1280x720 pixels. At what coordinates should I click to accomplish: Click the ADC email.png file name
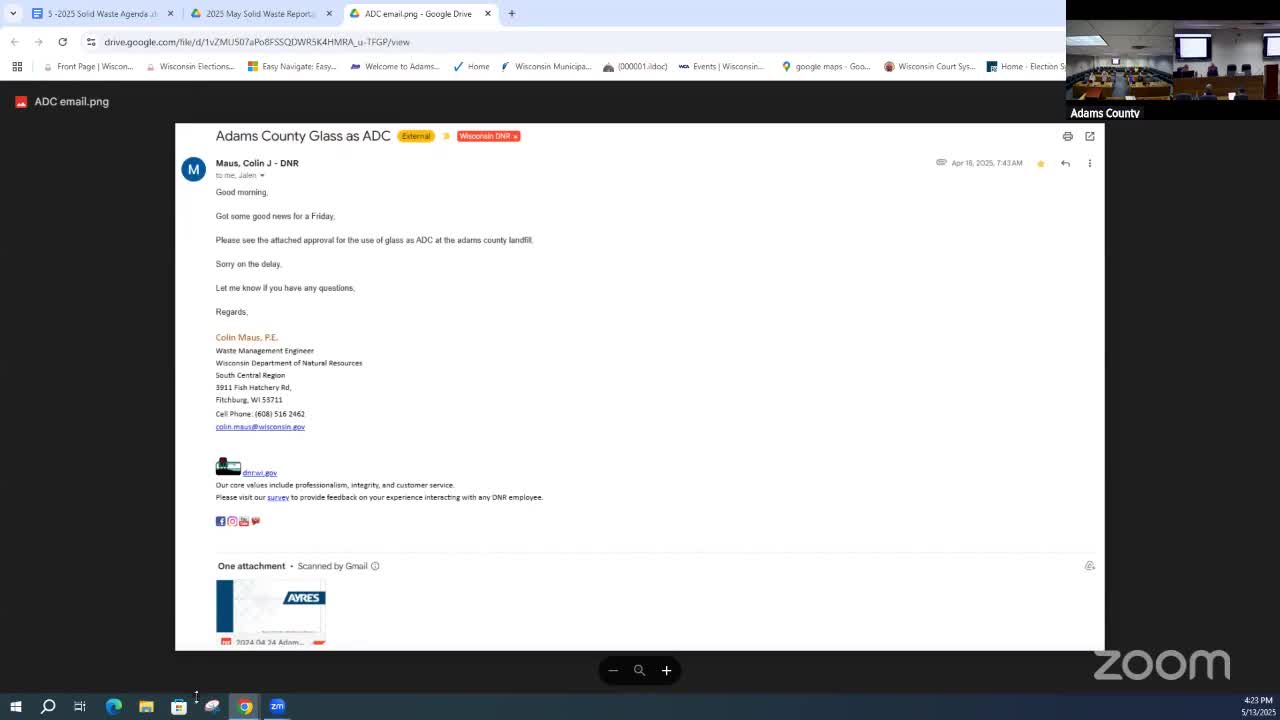(x=71, y=102)
